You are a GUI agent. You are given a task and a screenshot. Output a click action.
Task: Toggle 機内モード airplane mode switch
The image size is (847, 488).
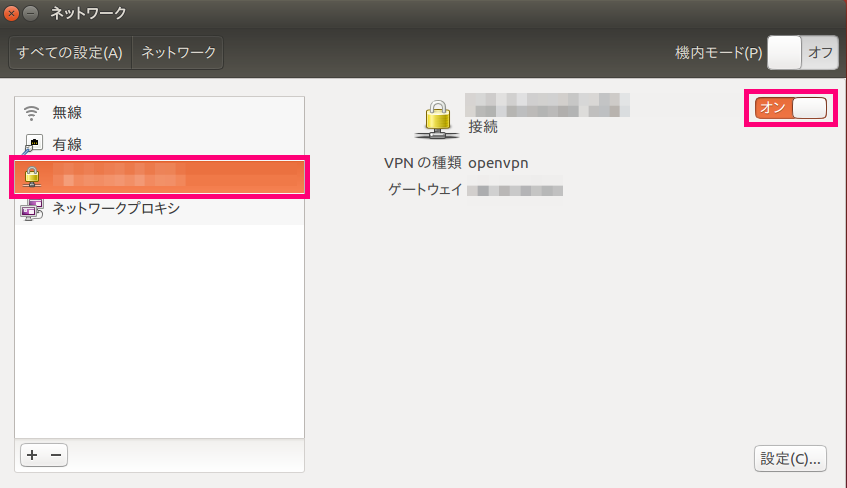[x=803, y=52]
